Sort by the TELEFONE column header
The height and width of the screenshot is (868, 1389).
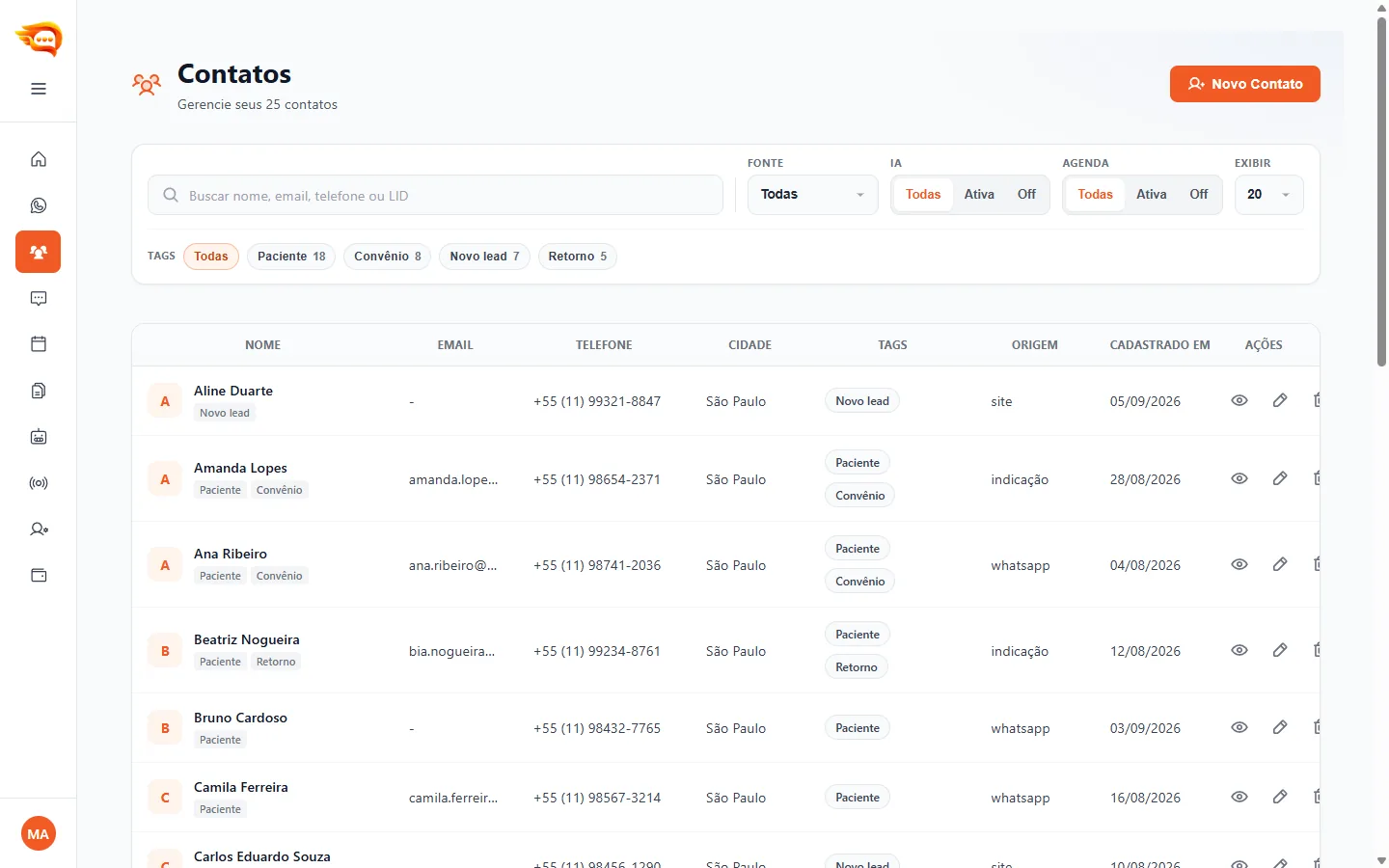coord(604,344)
